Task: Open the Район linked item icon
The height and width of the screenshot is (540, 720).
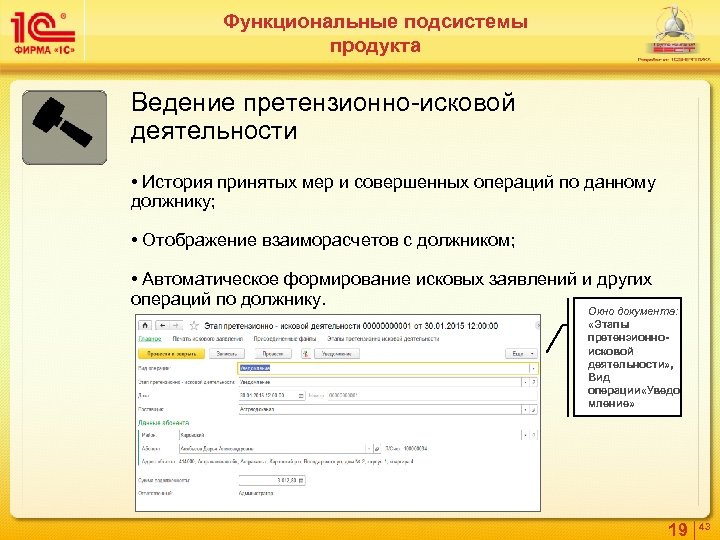Action: [534, 435]
